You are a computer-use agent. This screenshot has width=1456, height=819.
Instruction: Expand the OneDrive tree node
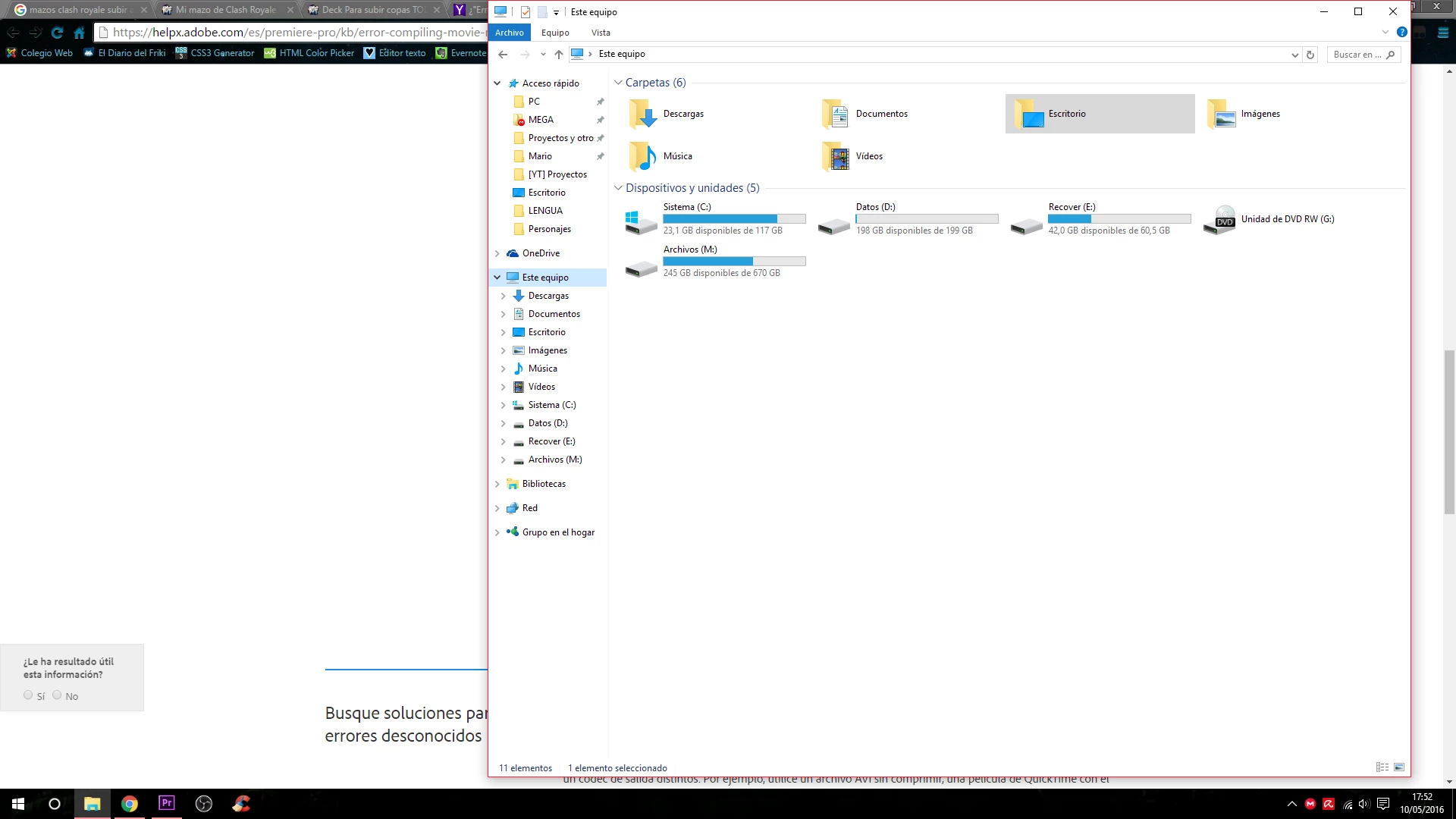click(497, 253)
